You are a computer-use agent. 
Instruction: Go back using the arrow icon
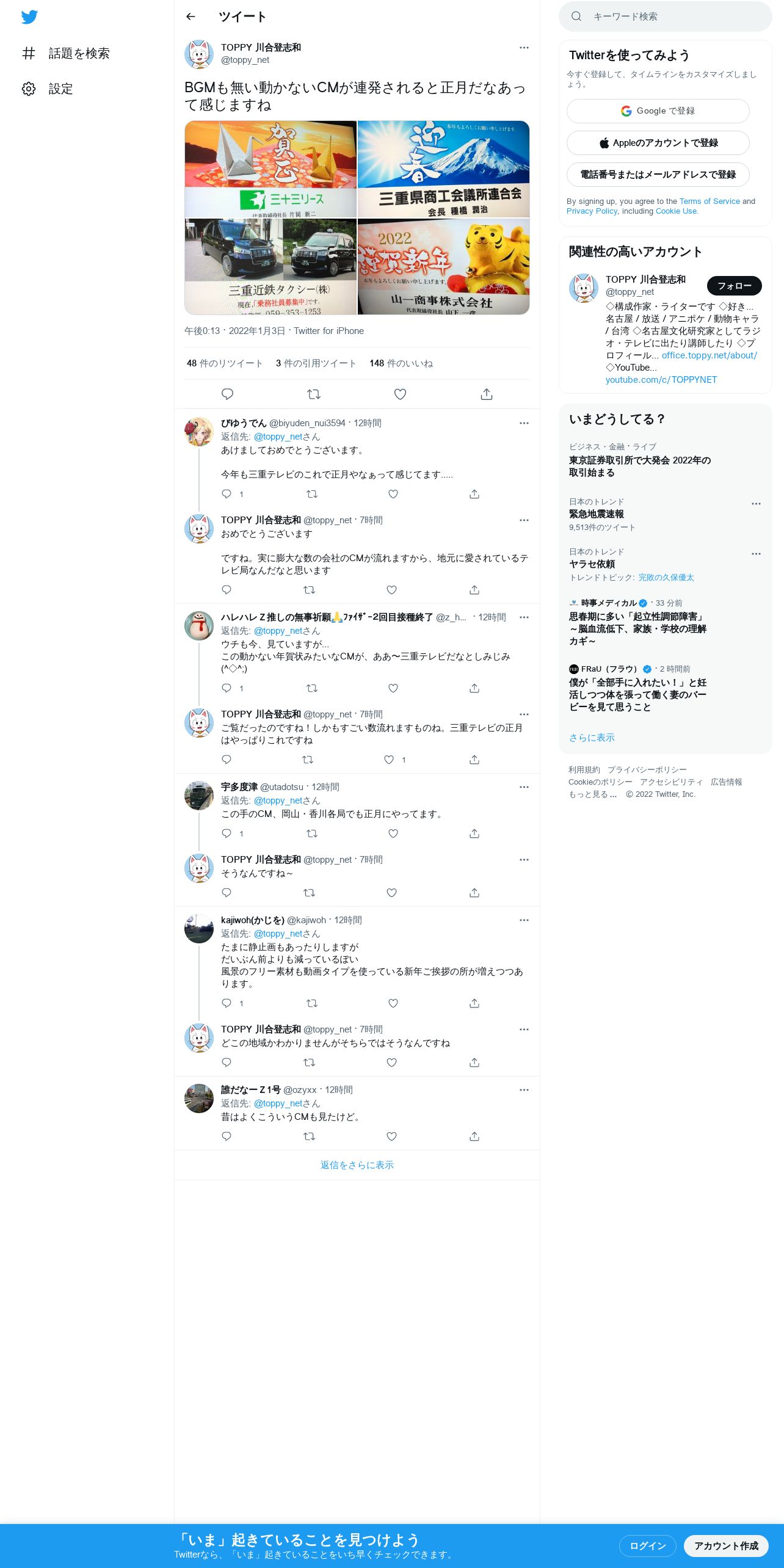coord(191,16)
